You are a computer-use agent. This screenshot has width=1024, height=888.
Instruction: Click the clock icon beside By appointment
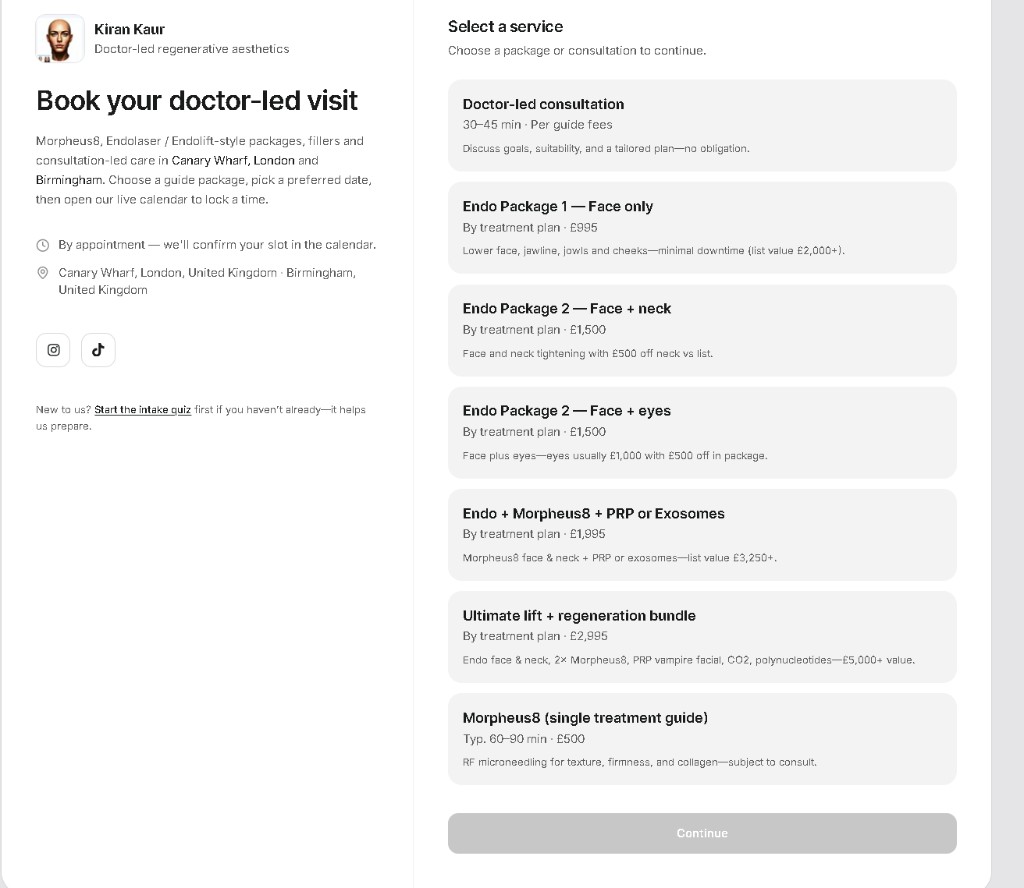coord(42,246)
